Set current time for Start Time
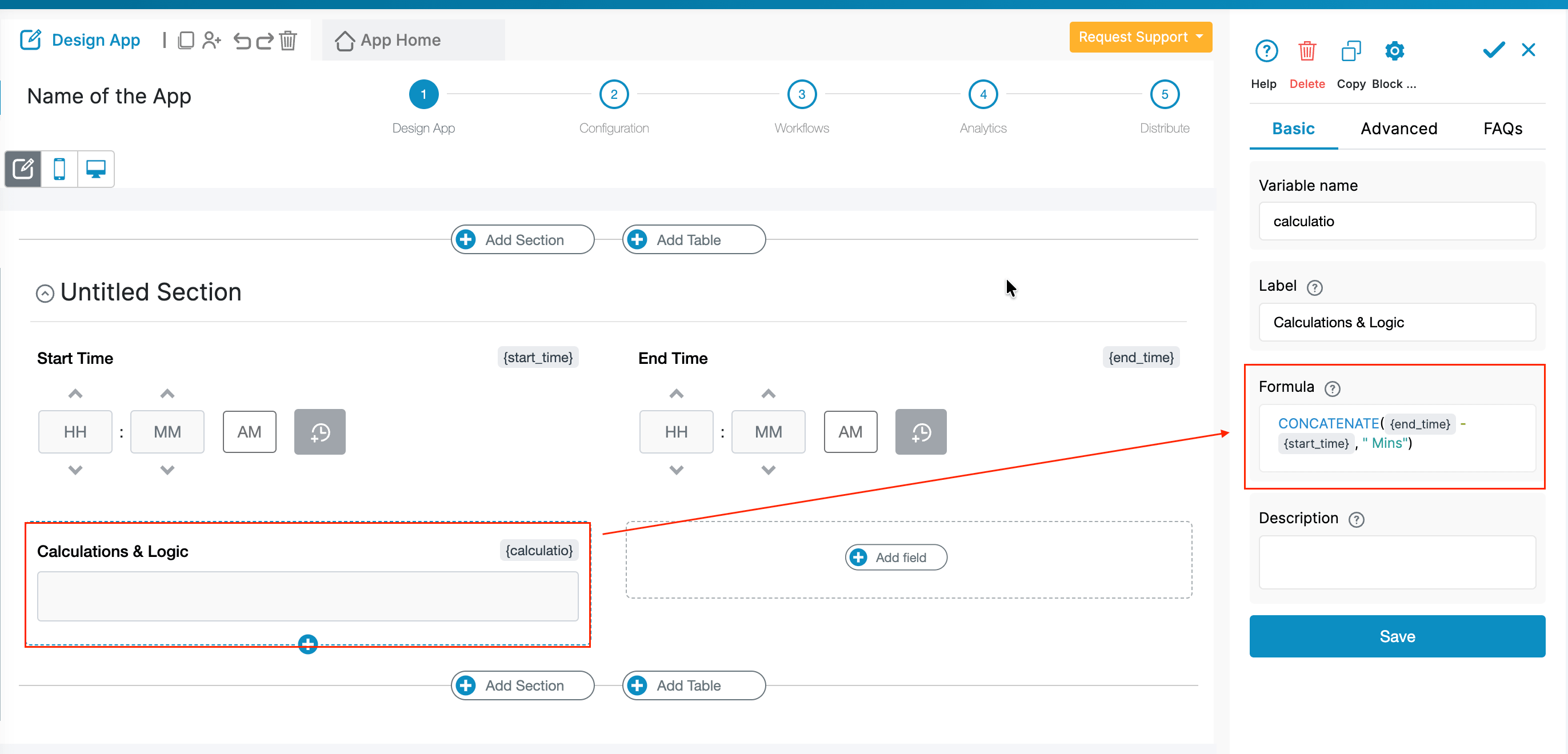Screen dimensions: 1568x754 tap(319, 432)
